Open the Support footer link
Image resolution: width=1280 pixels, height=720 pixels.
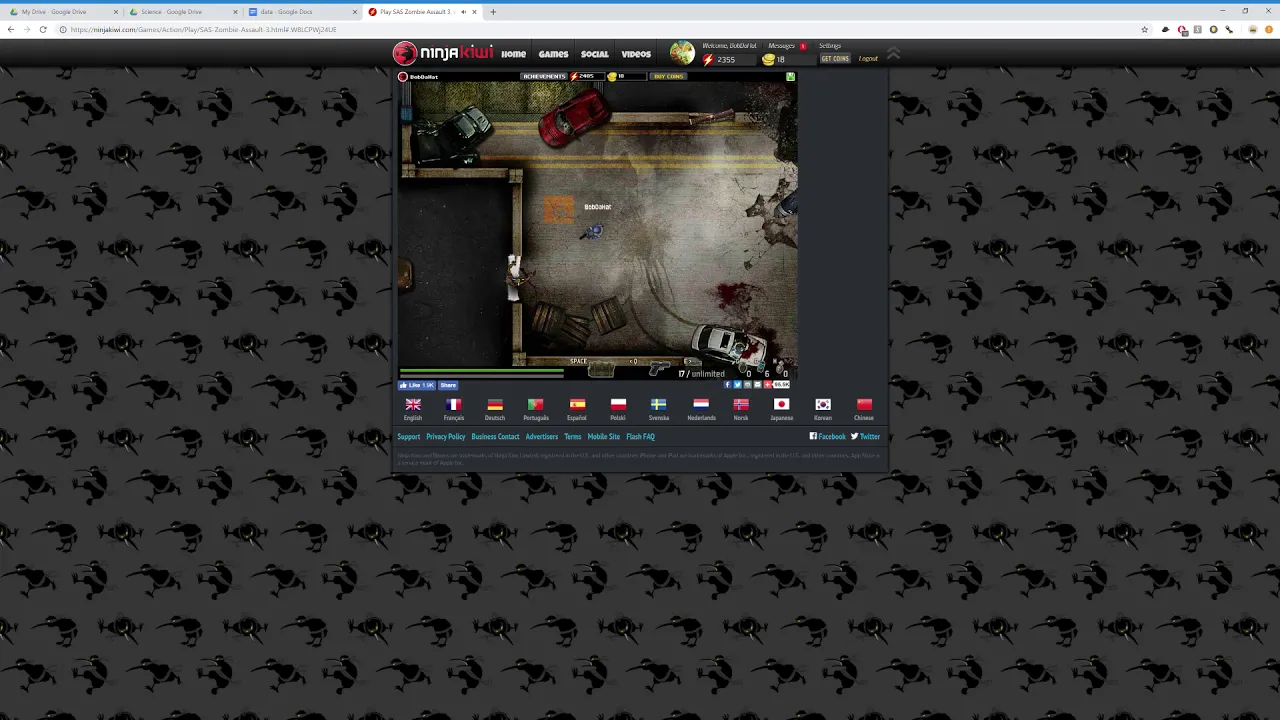[x=409, y=437]
